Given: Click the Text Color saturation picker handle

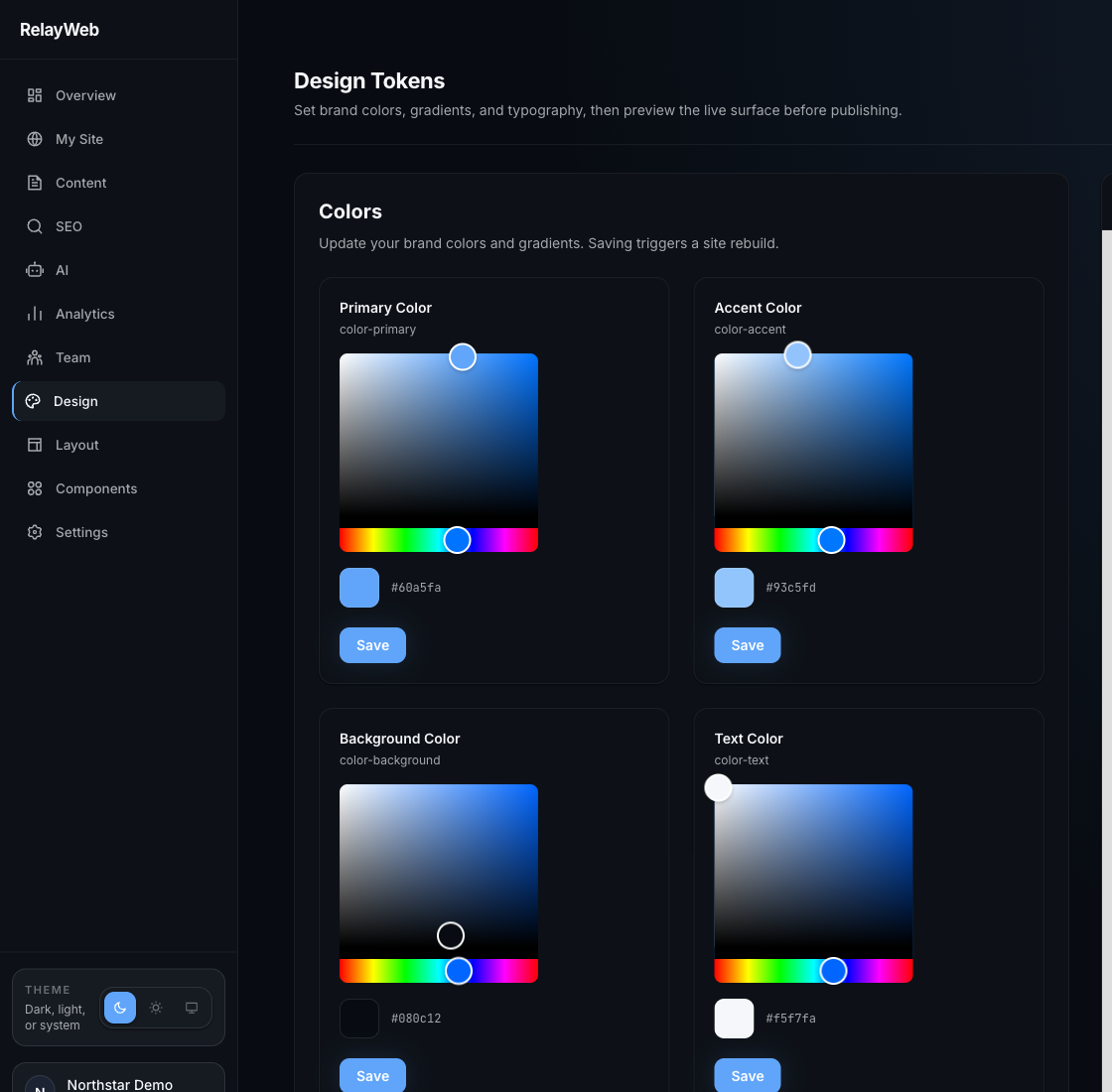Looking at the screenshot, I should pos(718,788).
